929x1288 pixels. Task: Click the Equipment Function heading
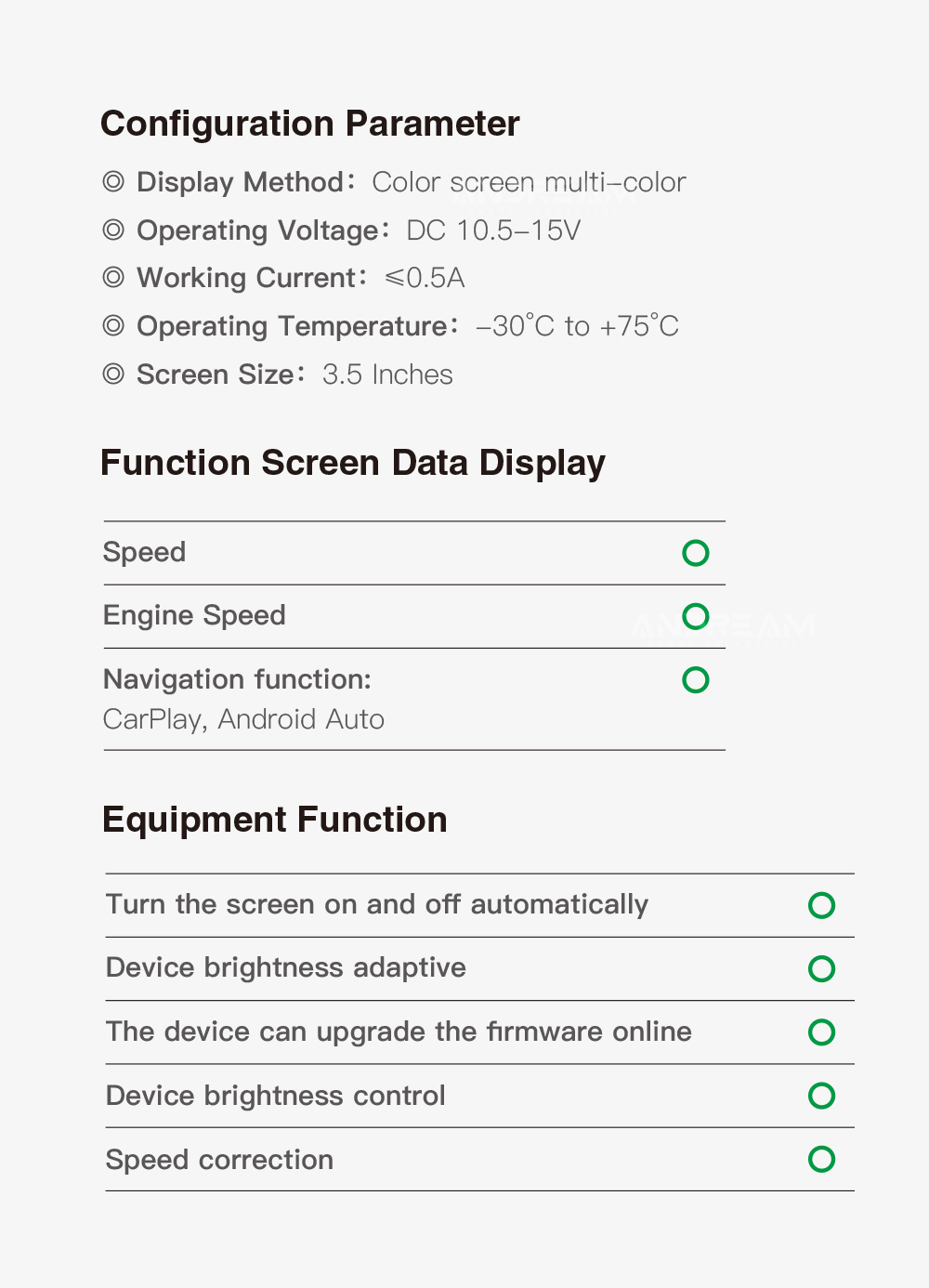(274, 820)
